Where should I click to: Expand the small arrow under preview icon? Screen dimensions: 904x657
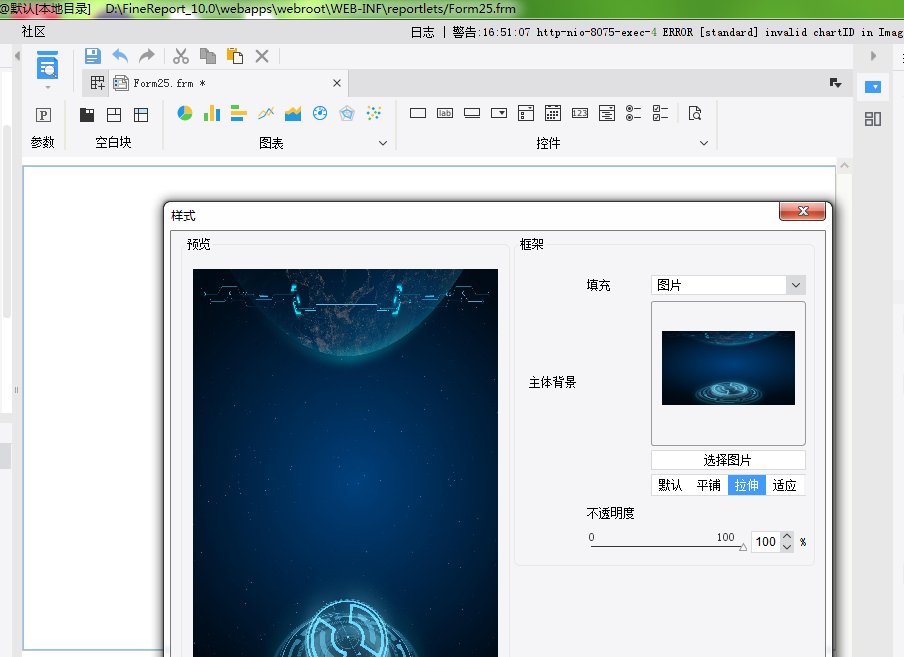coord(48,88)
